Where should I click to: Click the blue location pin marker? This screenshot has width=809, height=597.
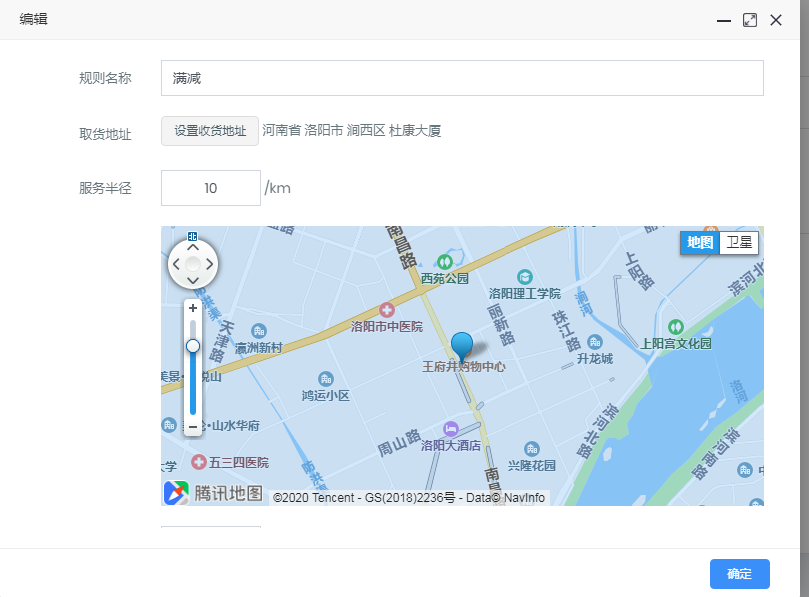click(462, 346)
